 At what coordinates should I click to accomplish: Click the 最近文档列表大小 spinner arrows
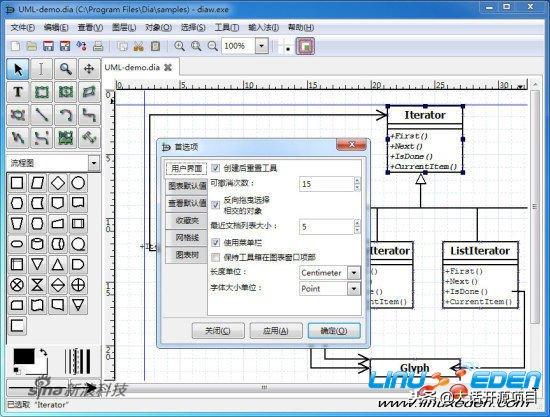[357, 227]
